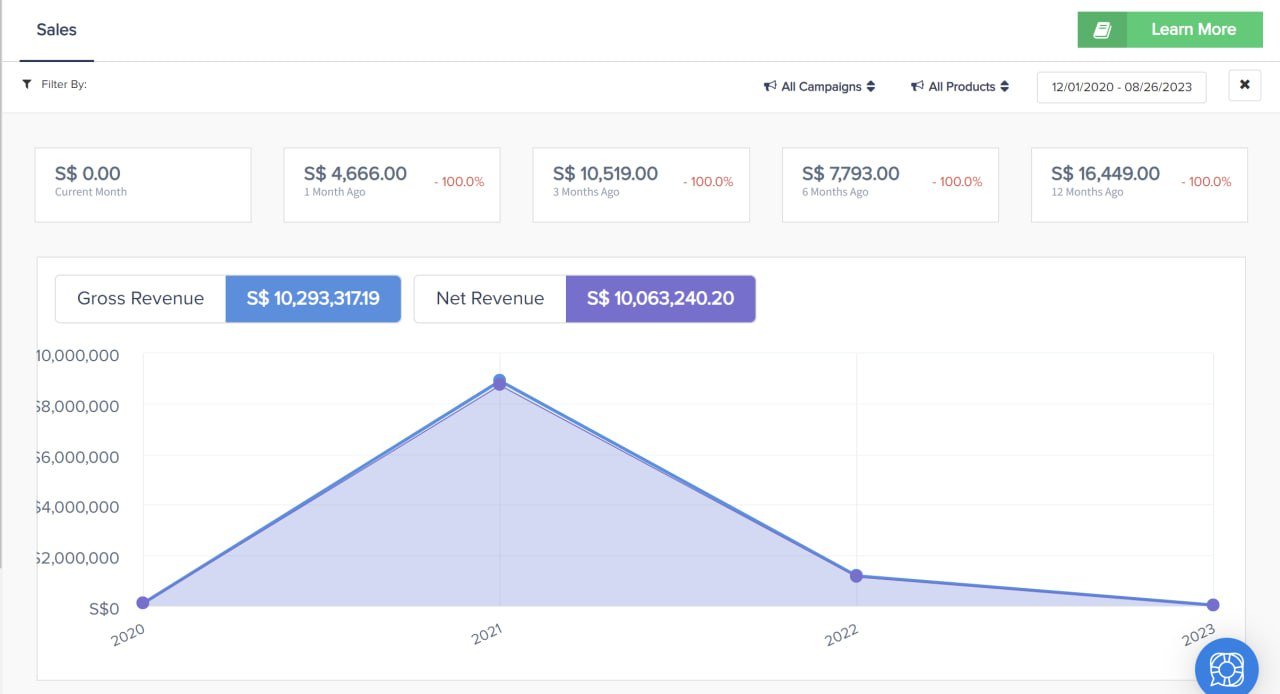This screenshot has height=694, width=1280.
Task: Click the filter funnel icon beside Filter By
Action: pos(27,84)
